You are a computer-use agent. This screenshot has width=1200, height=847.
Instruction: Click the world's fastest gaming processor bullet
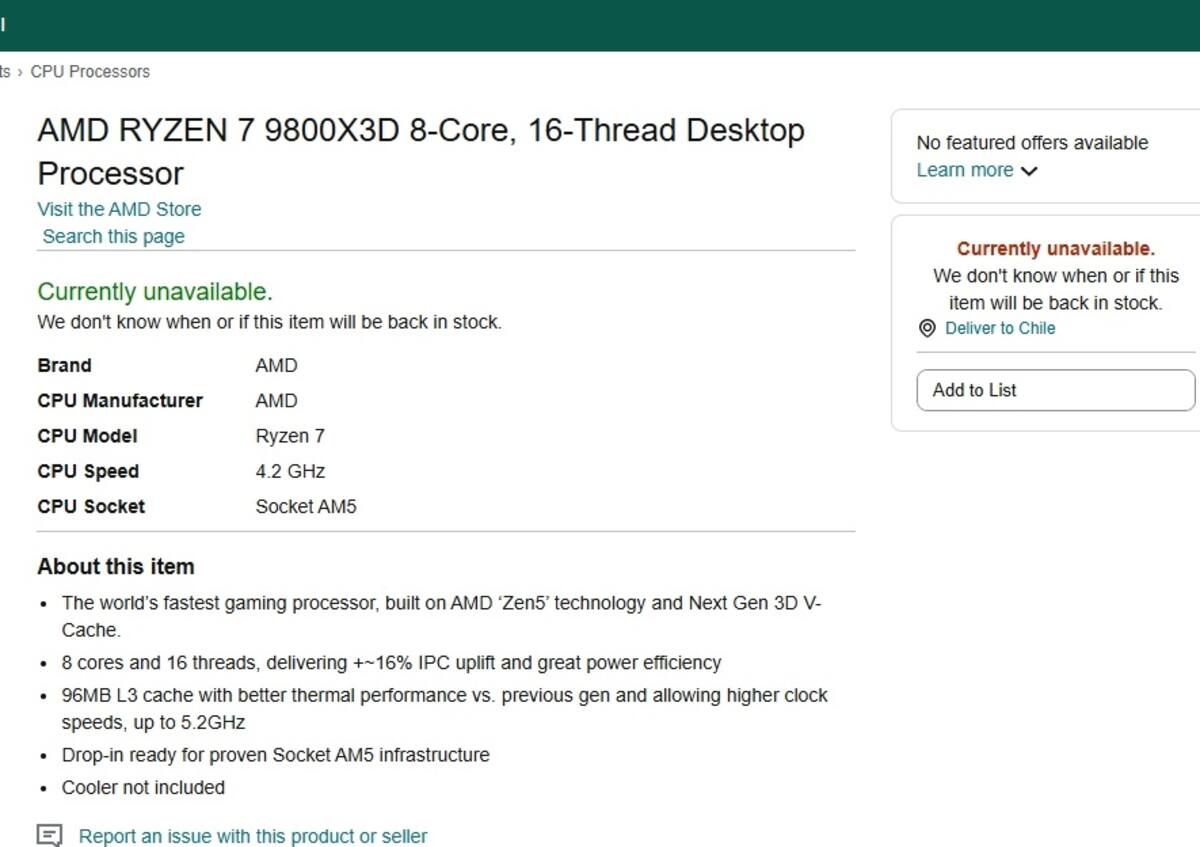441,616
